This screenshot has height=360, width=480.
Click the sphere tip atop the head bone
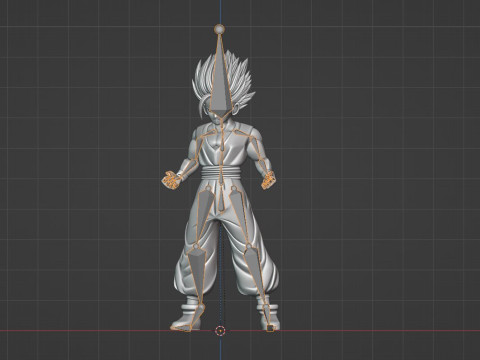pyautogui.click(x=219, y=29)
